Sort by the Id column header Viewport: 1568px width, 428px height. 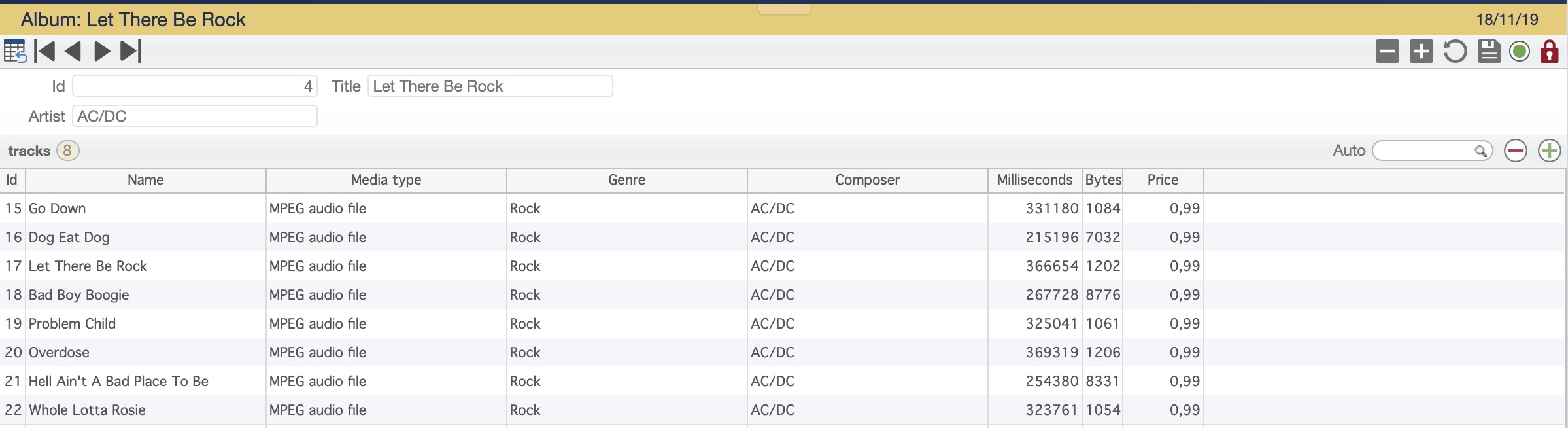point(12,180)
